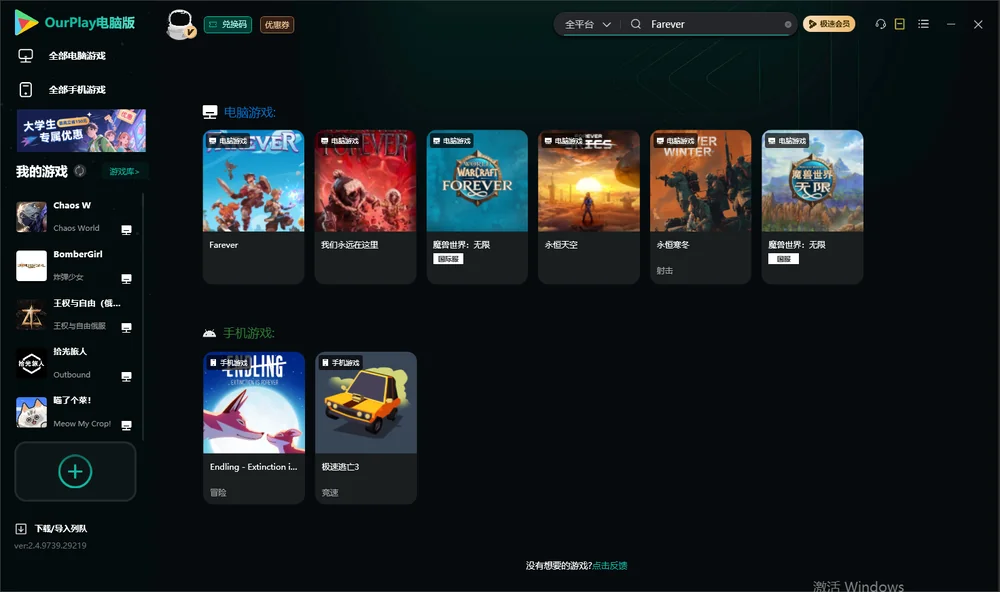Screen dimensions: 1000x592
Task: Open the user avatar profile
Action: pyautogui.click(x=180, y=24)
